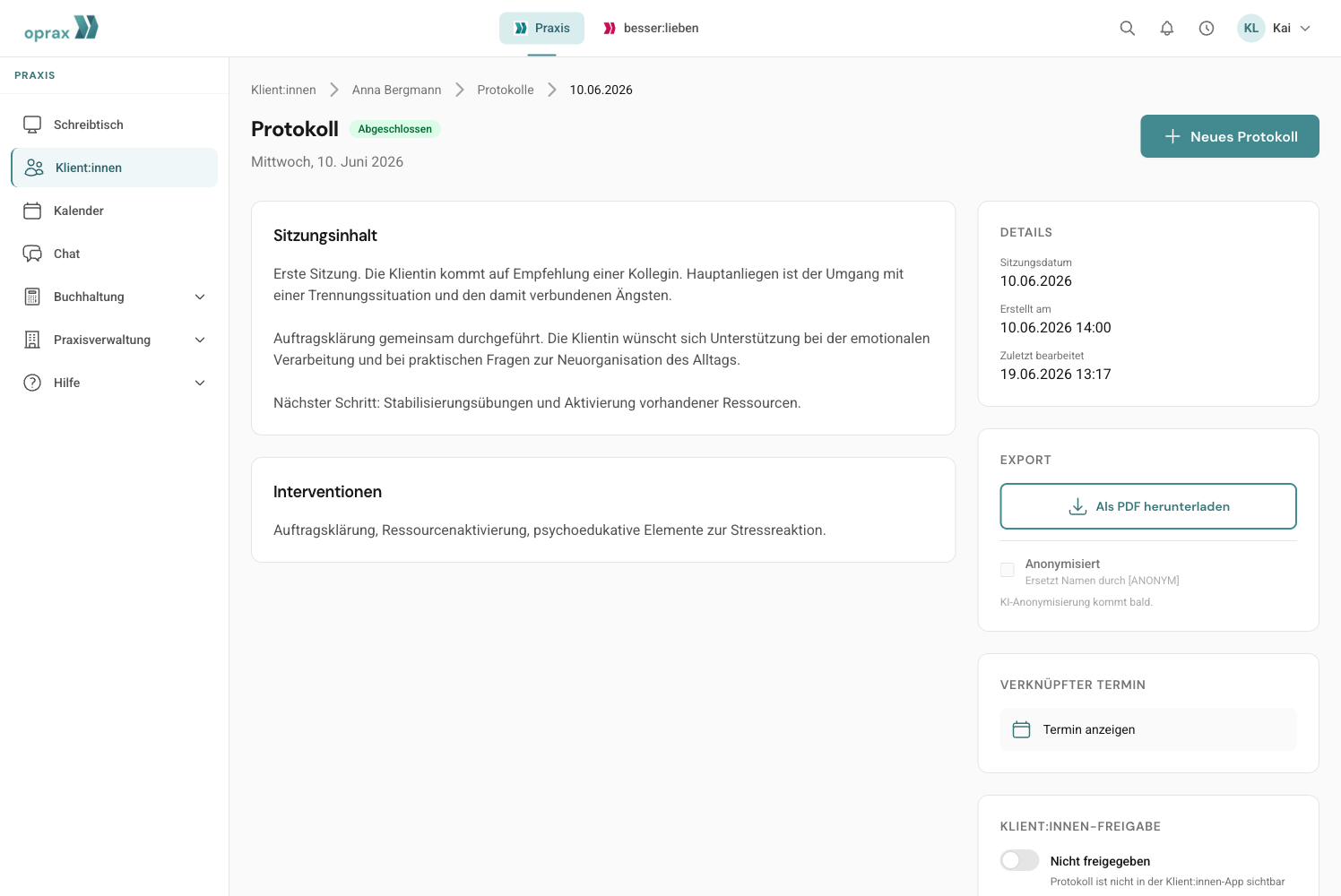The height and width of the screenshot is (896, 1341).
Task: Toggle the Nicht freigegeben switch
Action: (x=1019, y=860)
